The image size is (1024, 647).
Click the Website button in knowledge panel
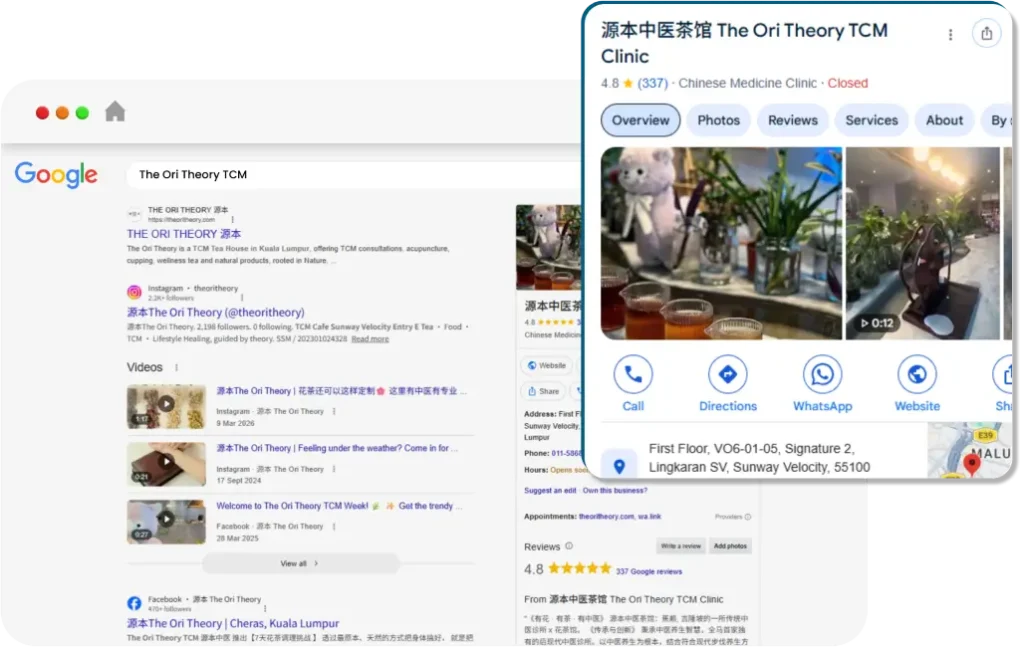pos(547,366)
